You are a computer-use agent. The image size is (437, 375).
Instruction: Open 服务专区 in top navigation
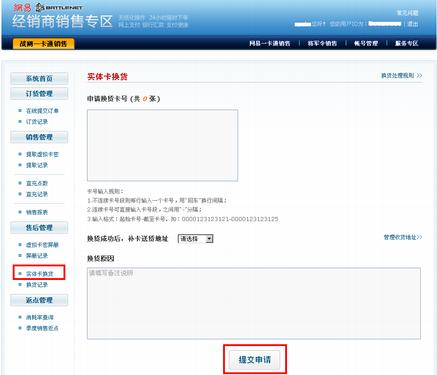coord(407,43)
